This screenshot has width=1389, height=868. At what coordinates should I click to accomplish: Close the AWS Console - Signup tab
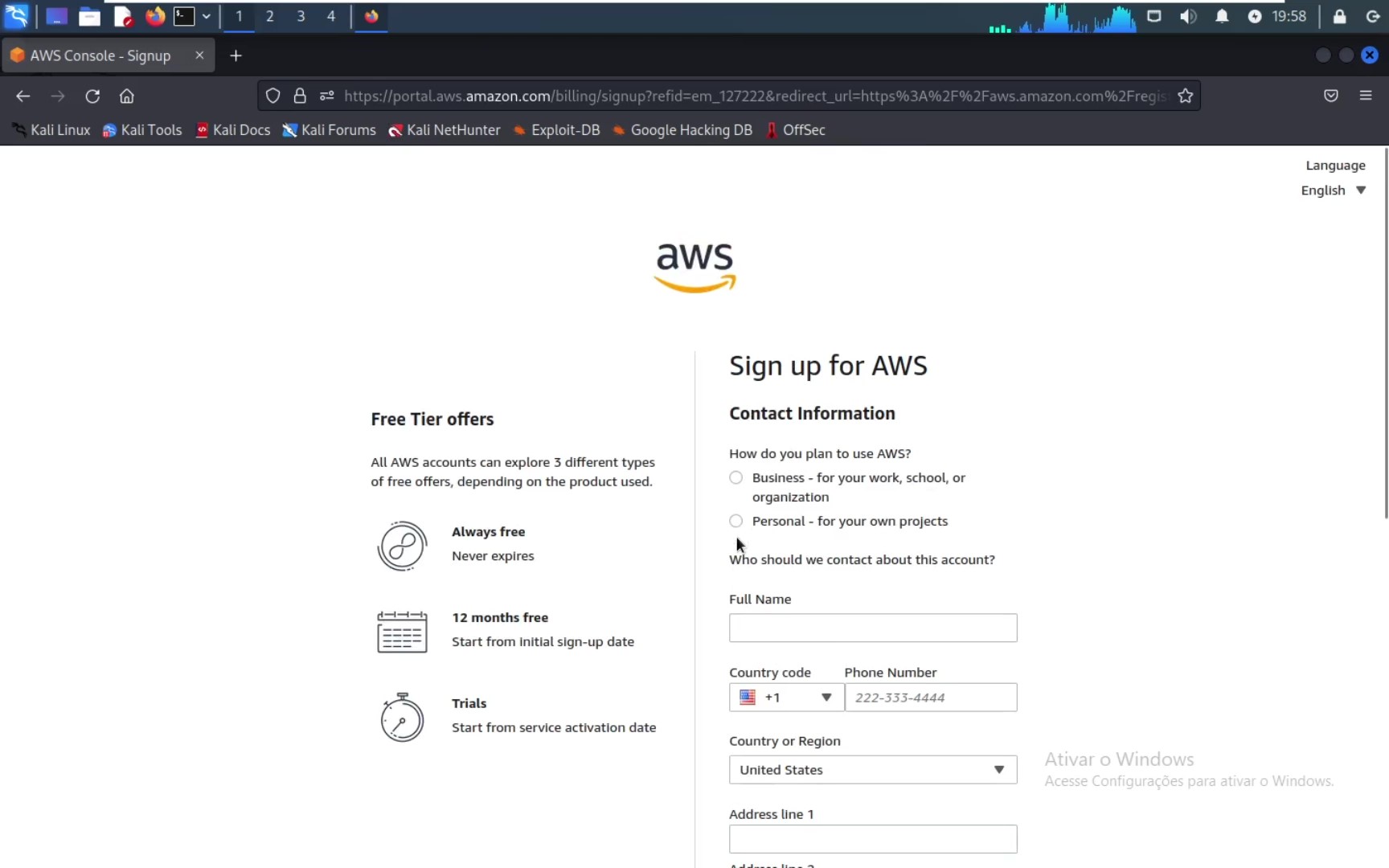199,55
